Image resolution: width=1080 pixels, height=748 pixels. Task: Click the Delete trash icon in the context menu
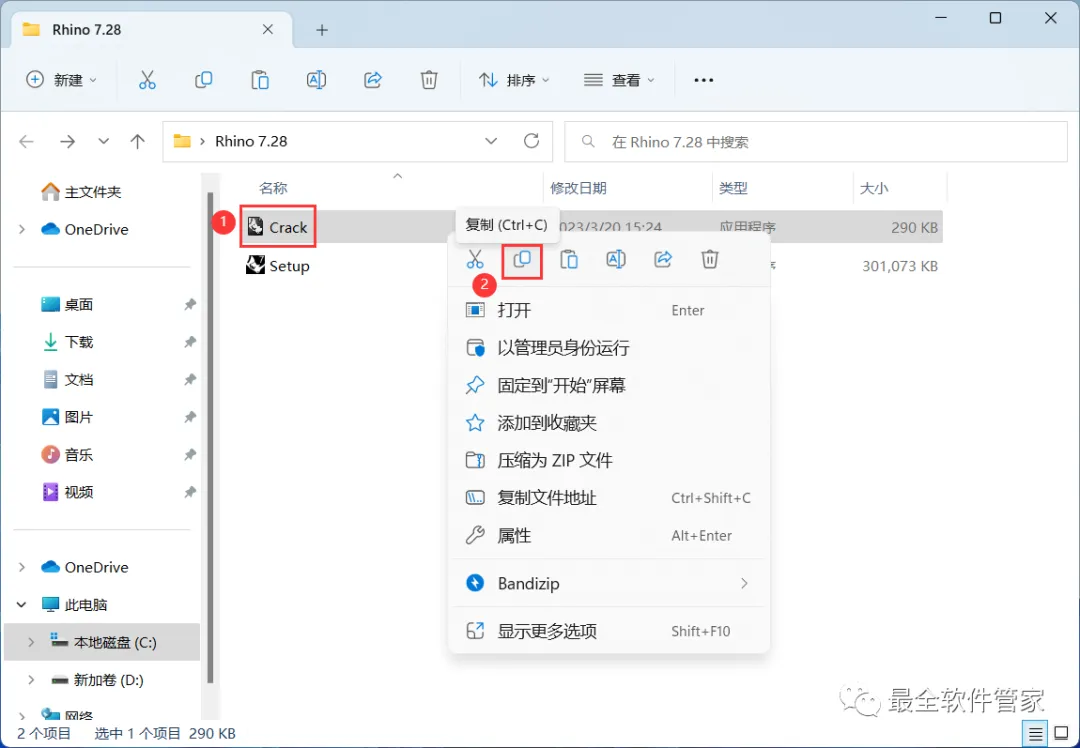click(x=709, y=259)
